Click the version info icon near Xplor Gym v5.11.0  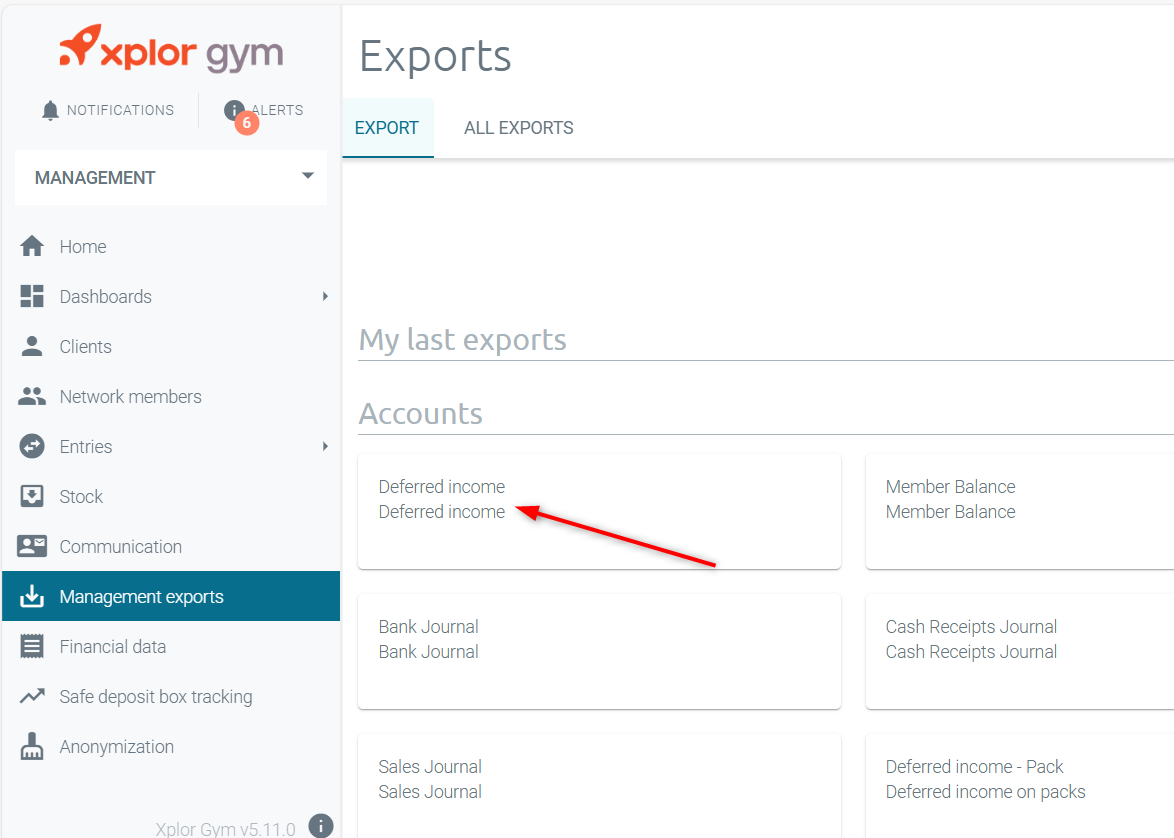click(321, 826)
